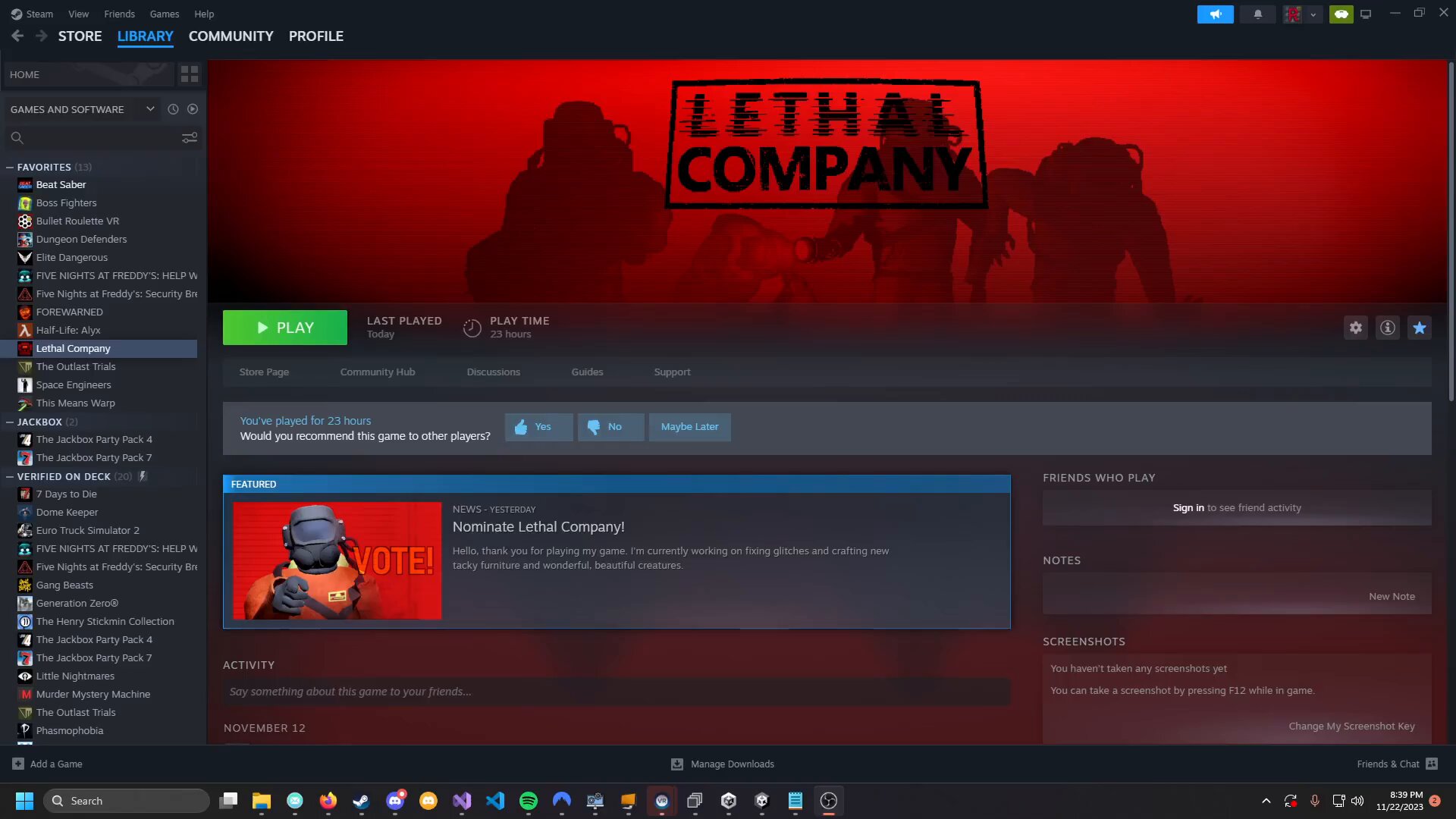1456x819 pixels.
Task: Click Sign in for friend activity
Action: [1188, 507]
